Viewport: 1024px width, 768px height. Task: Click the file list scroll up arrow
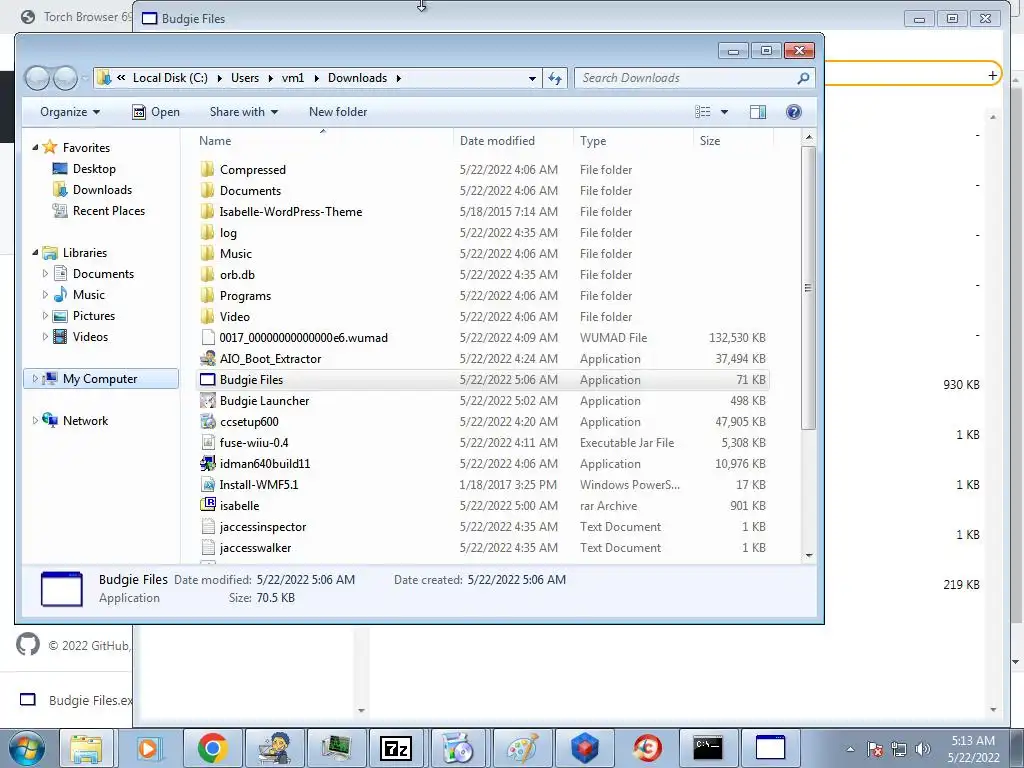(x=808, y=137)
